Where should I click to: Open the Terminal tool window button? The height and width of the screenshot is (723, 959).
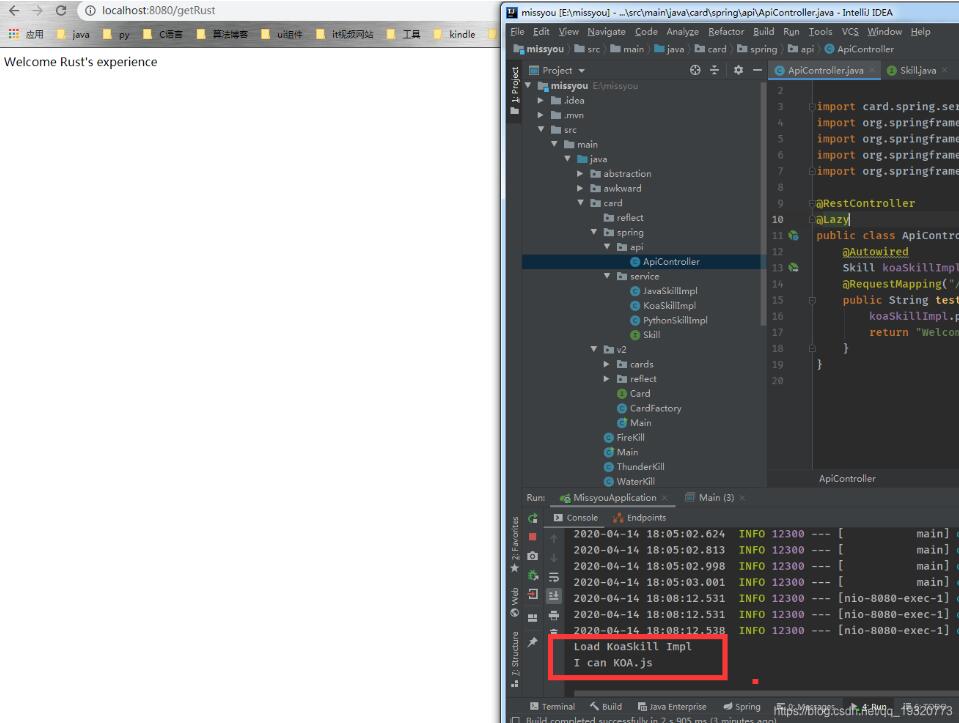[x=552, y=707]
